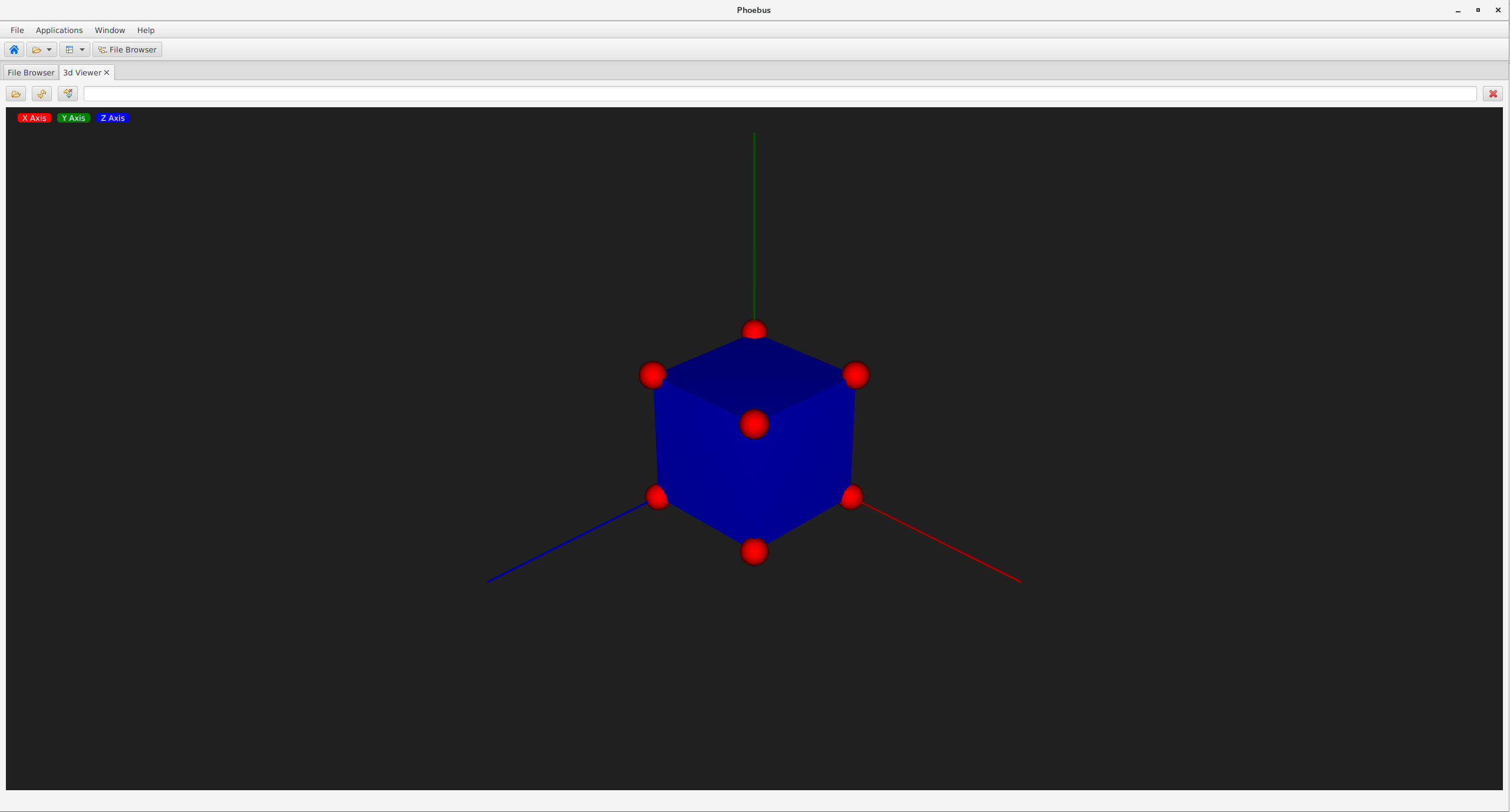Image resolution: width=1510 pixels, height=812 pixels.
Task: Click the blue Z Axis legend label
Action: [x=113, y=118]
